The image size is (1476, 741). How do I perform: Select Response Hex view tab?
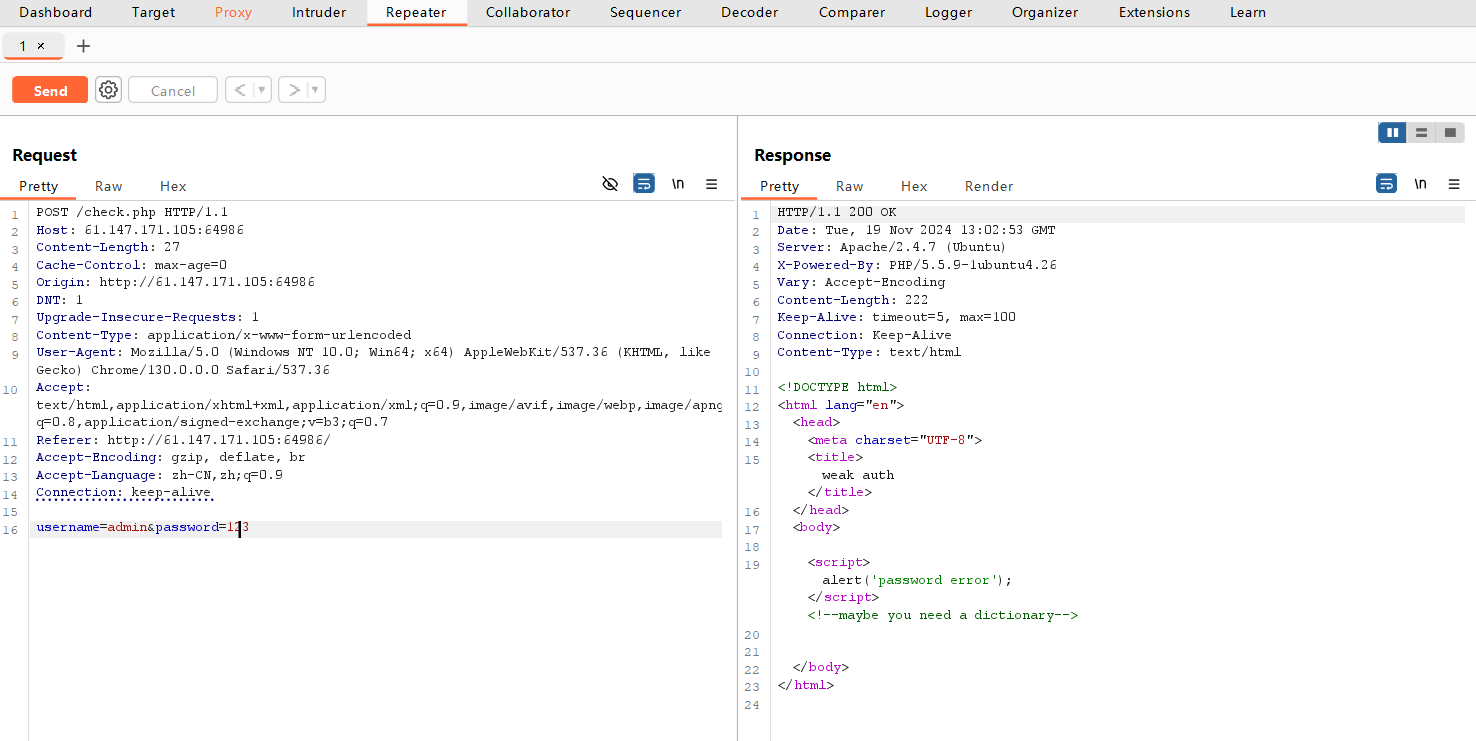coord(914,186)
